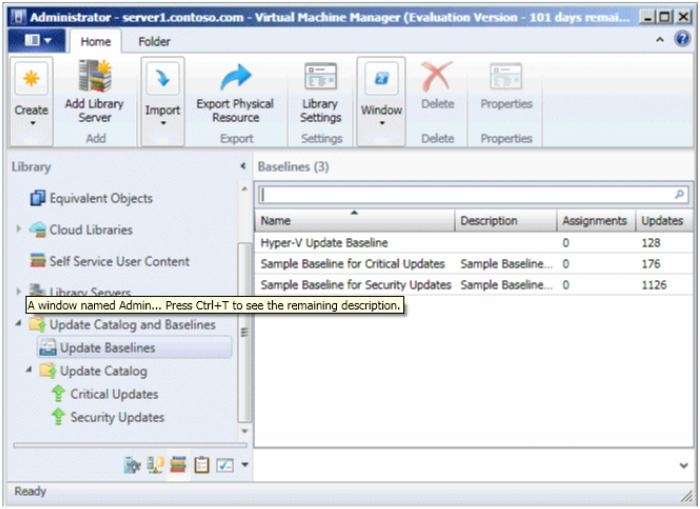Sort by the Assignments column header

[x=596, y=220]
